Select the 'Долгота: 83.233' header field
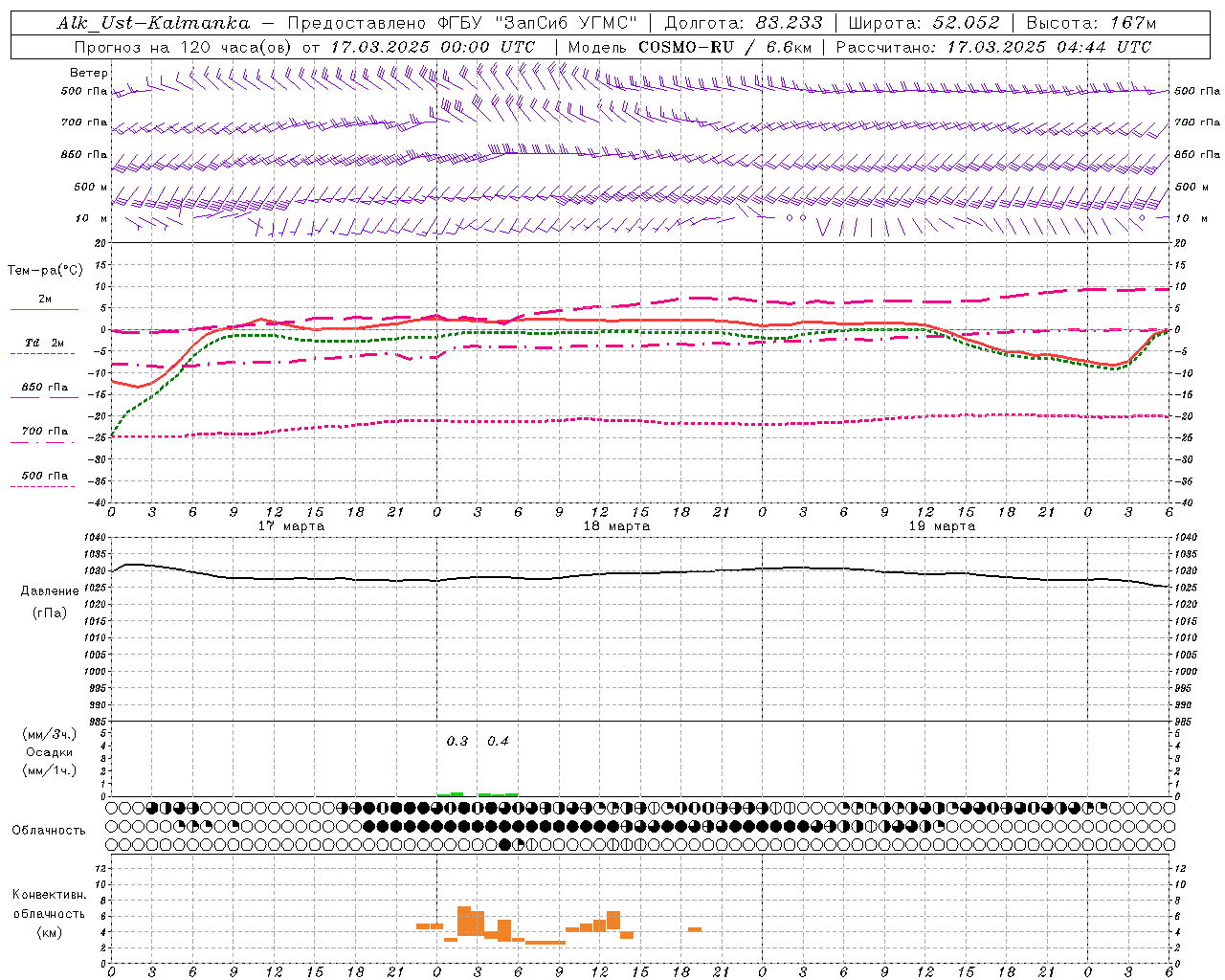1225x980 pixels. pos(744,23)
